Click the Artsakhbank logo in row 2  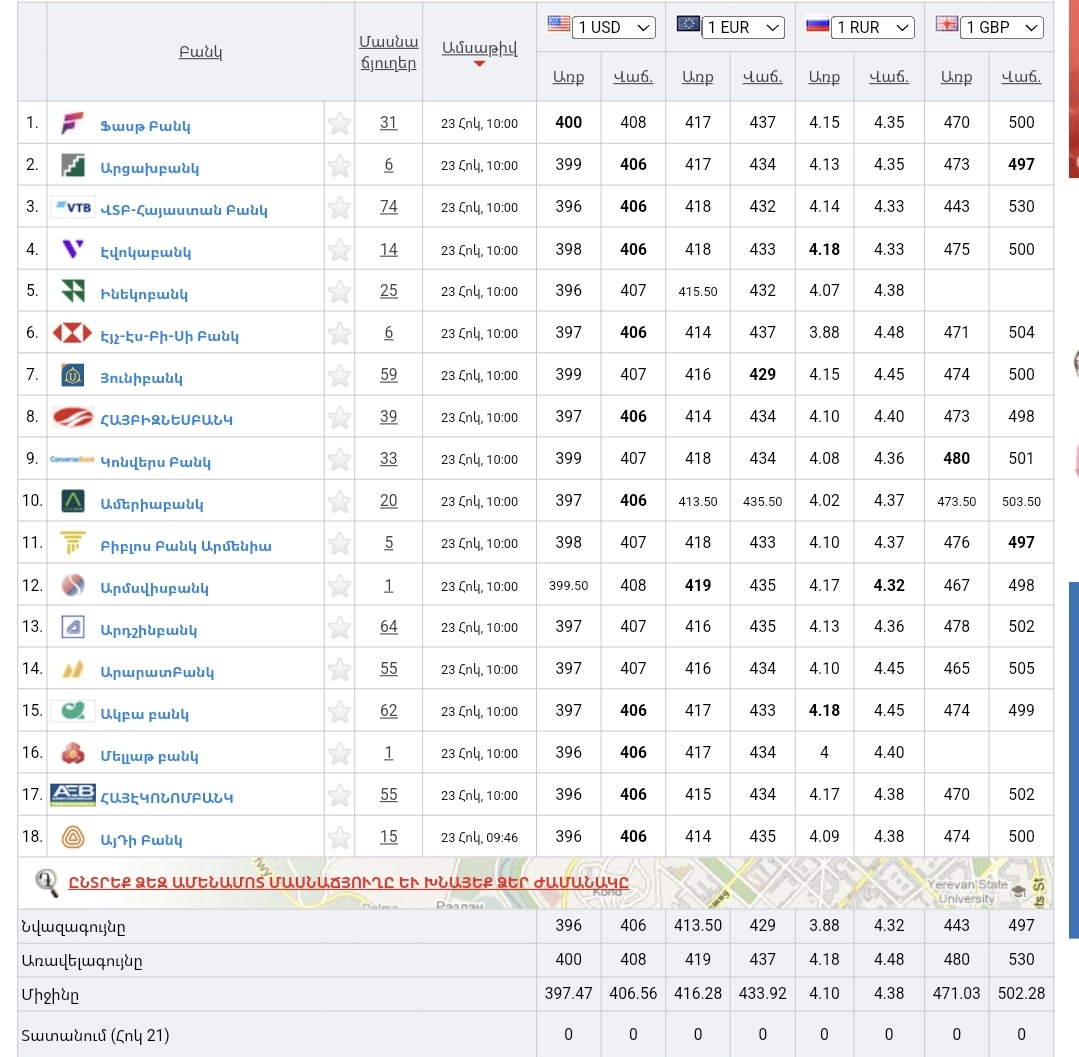(72, 165)
